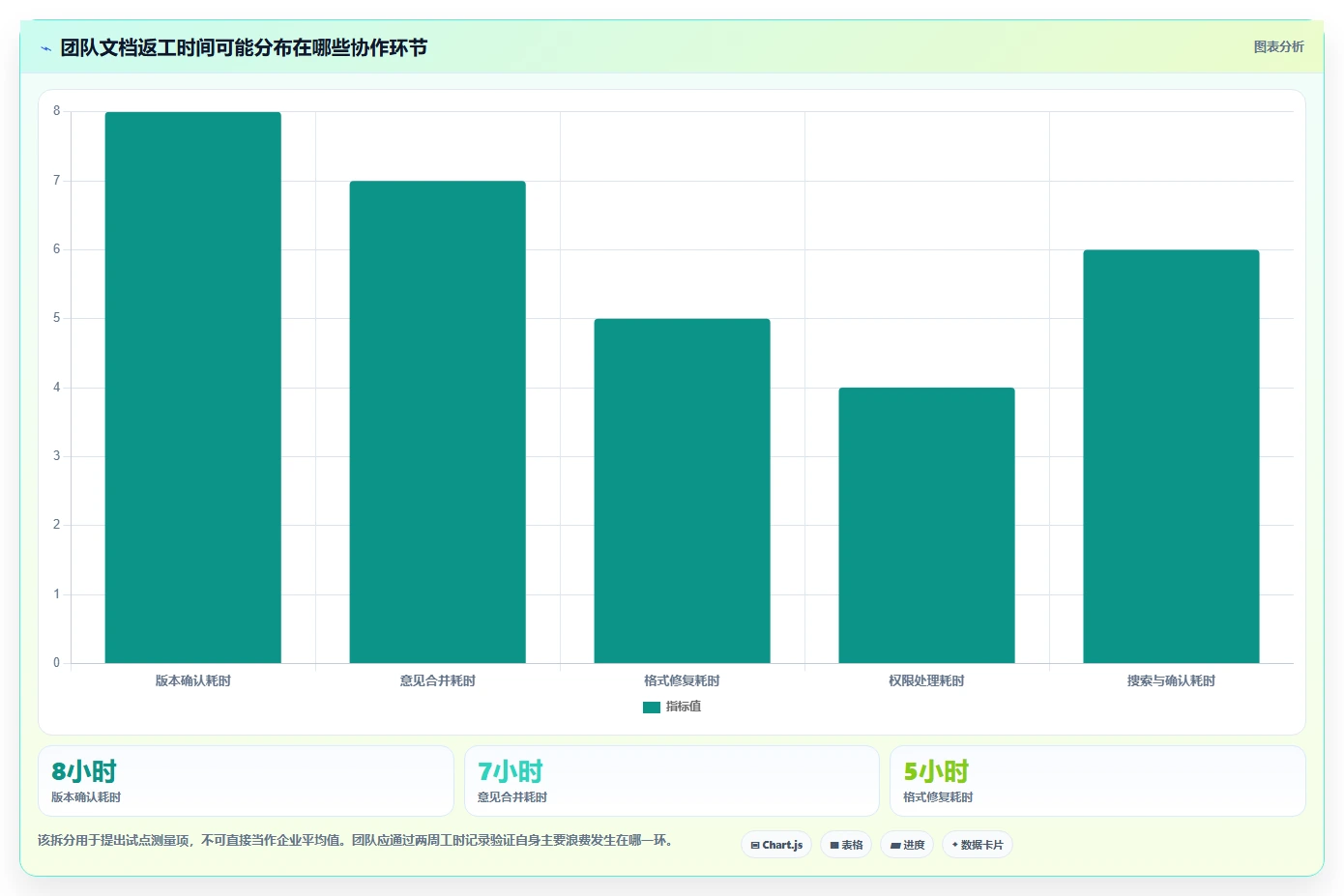
Task: Select the 权限处理耗时 bar in the chart
Action: pyautogui.click(x=926, y=525)
